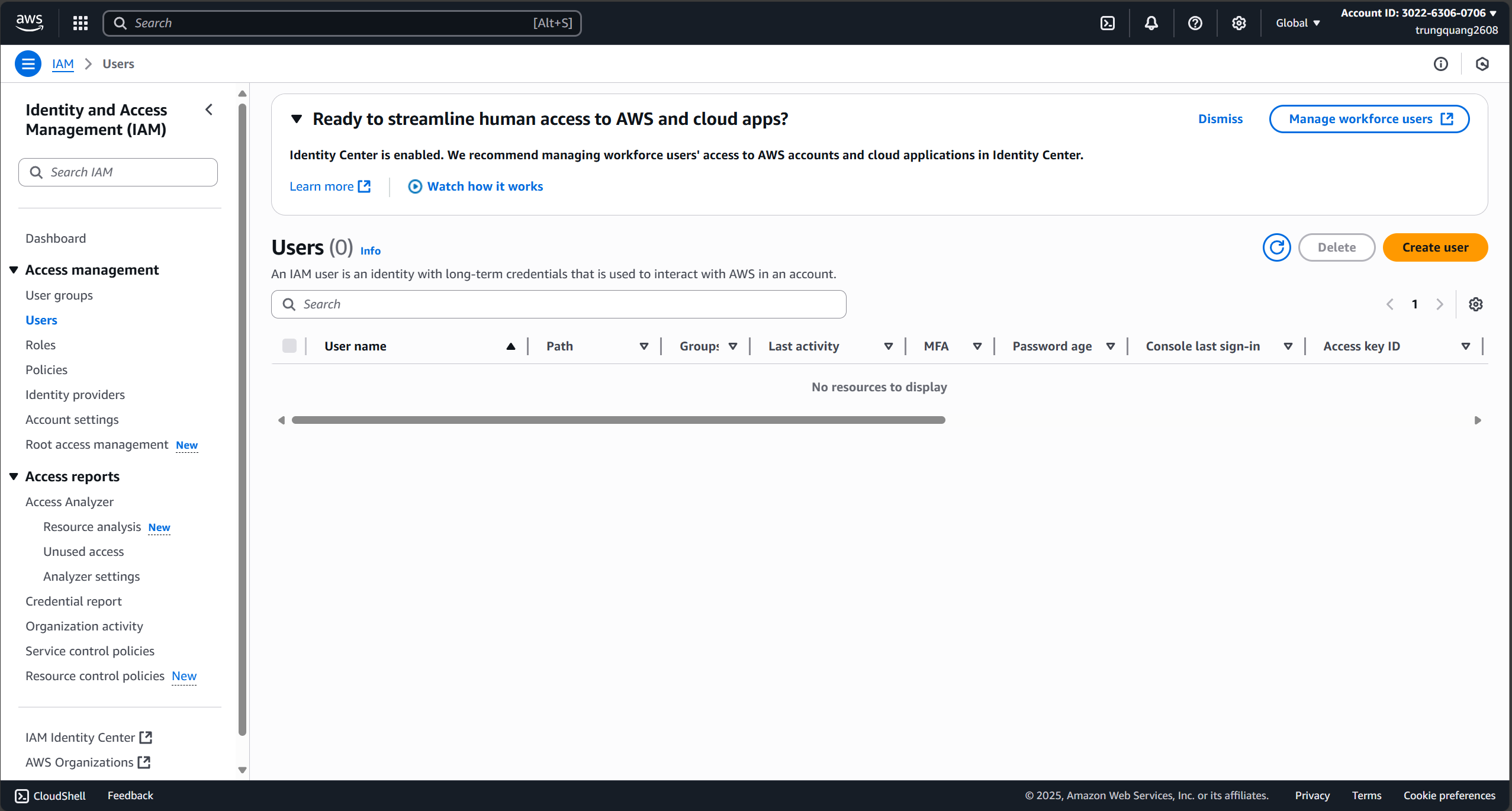The image size is (1512, 811).
Task: Open Resource control policies
Action: point(95,676)
